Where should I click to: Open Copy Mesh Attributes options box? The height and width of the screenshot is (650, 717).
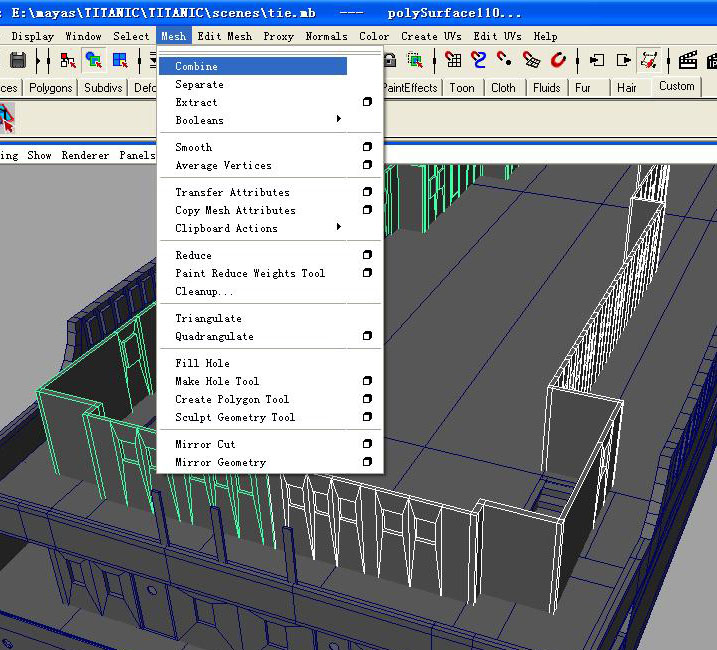tap(367, 210)
